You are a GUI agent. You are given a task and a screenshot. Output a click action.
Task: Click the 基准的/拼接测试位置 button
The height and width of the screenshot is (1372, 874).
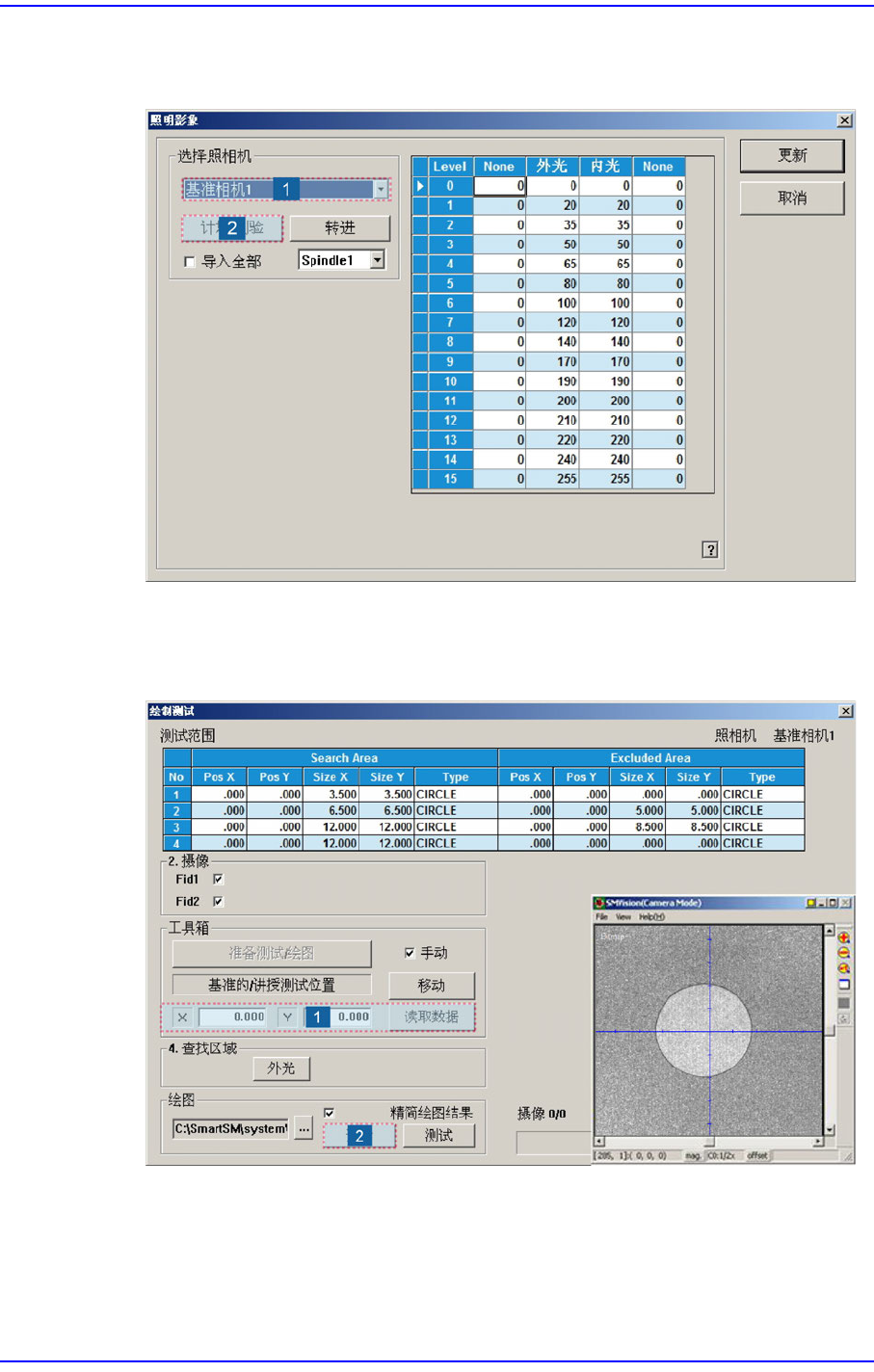pos(272,985)
